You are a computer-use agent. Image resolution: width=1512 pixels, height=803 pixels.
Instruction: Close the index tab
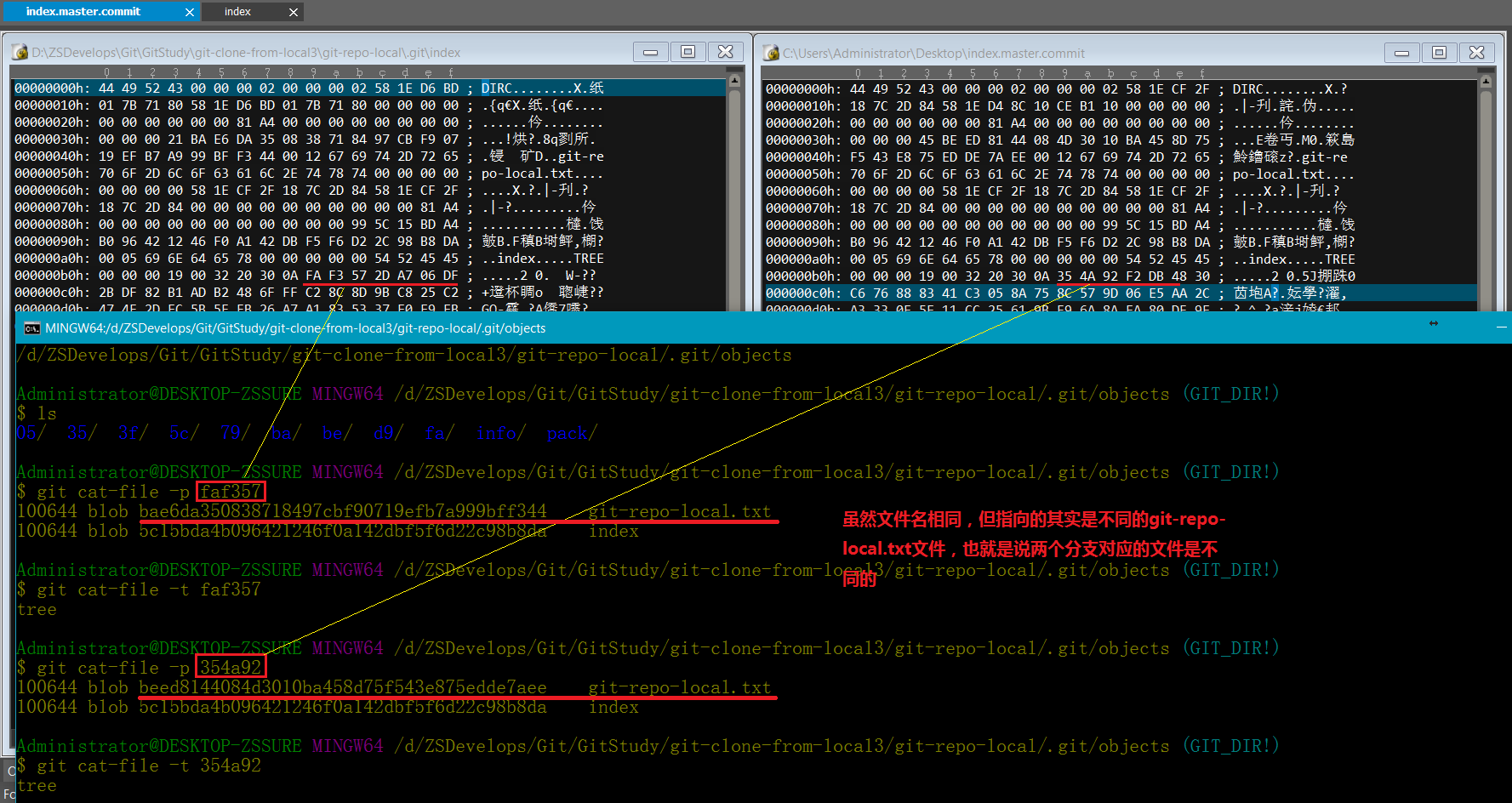294,12
